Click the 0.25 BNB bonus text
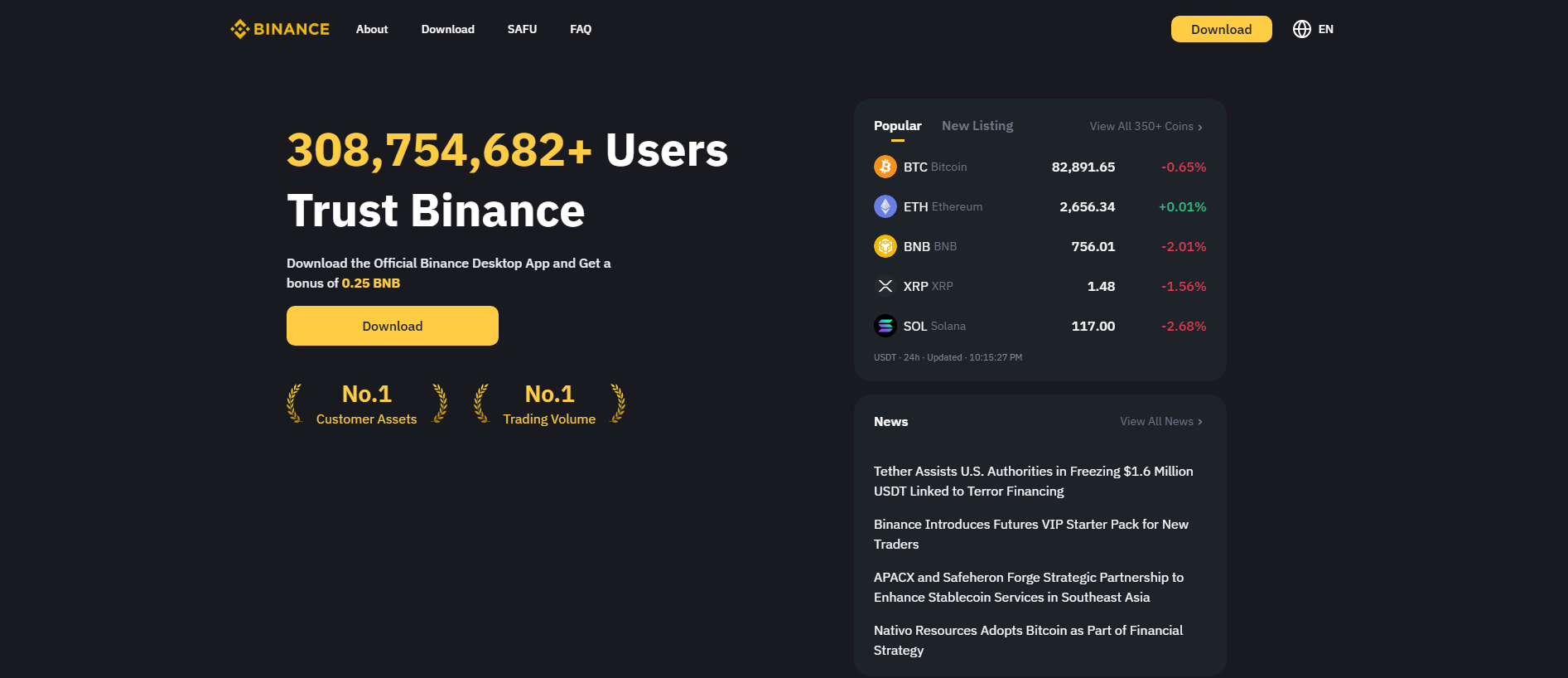This screenshot has width=1568, height=678. (x=371, y=283)
